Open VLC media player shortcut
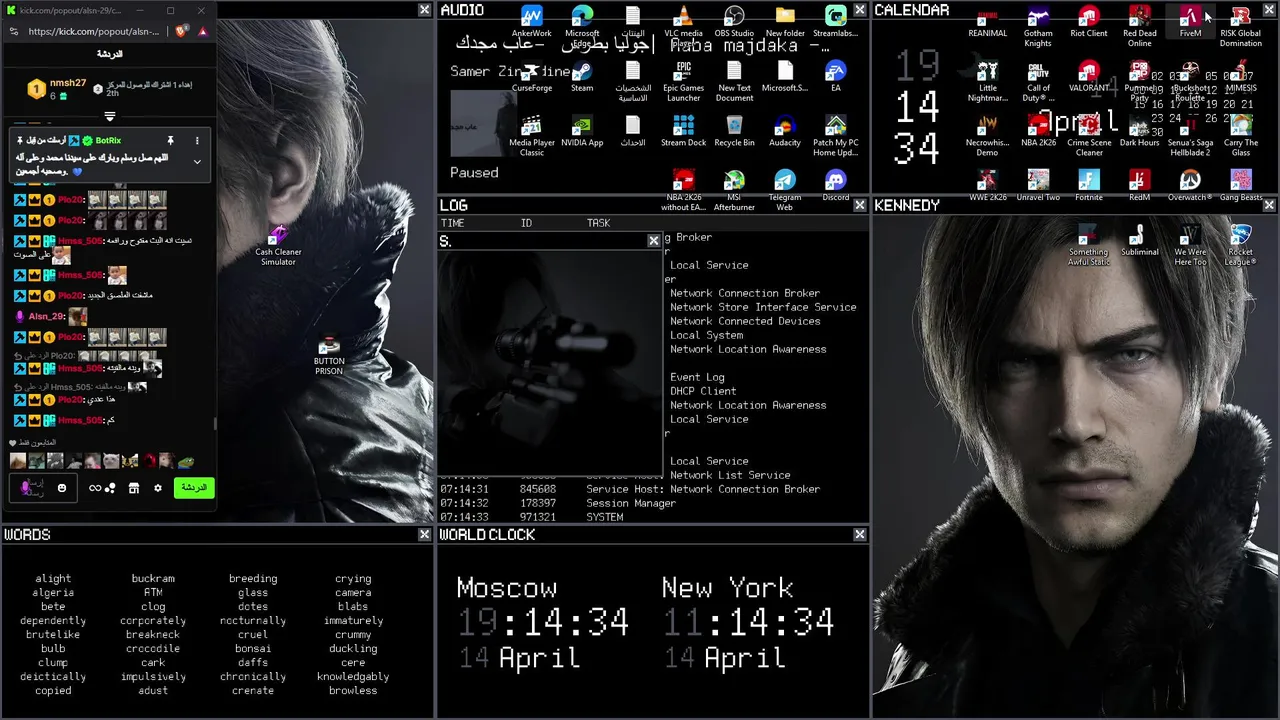The width and height of the screenshot is (1280, 720). point(683,22)
